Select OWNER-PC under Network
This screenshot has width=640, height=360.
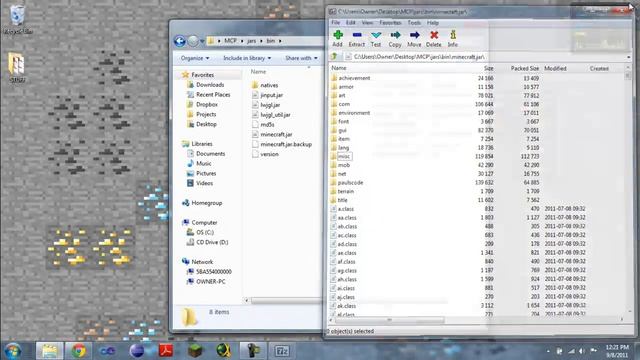211,282
